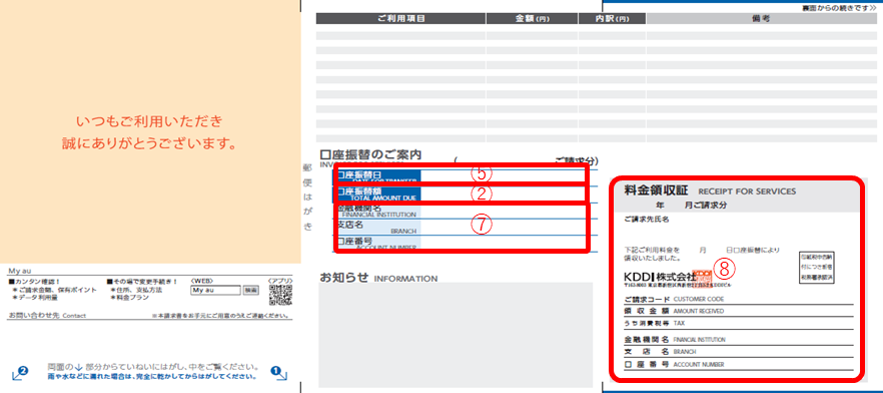The height and width of the screenshot is (393, 883).
Task: Select the 金額 column header
Action: point(532,19)
